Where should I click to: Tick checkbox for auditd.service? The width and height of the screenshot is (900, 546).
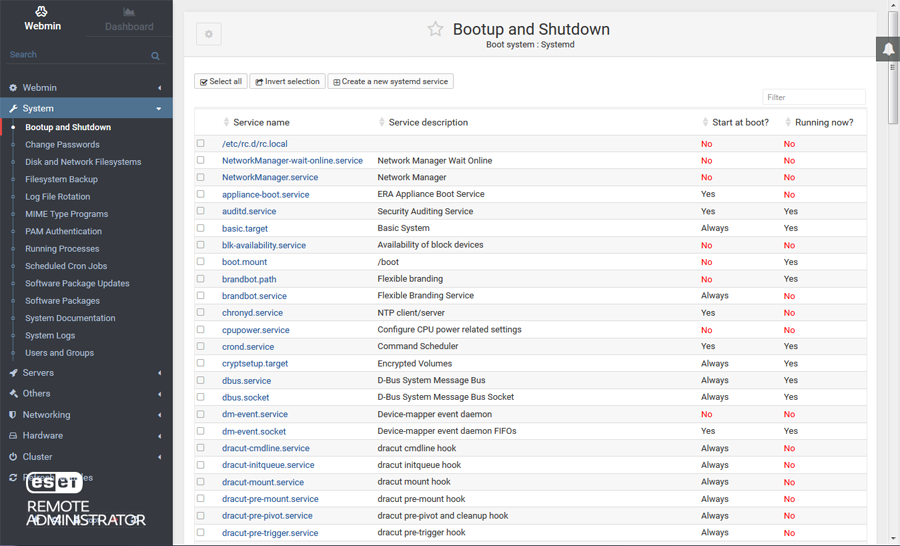[x=200, y=211]
